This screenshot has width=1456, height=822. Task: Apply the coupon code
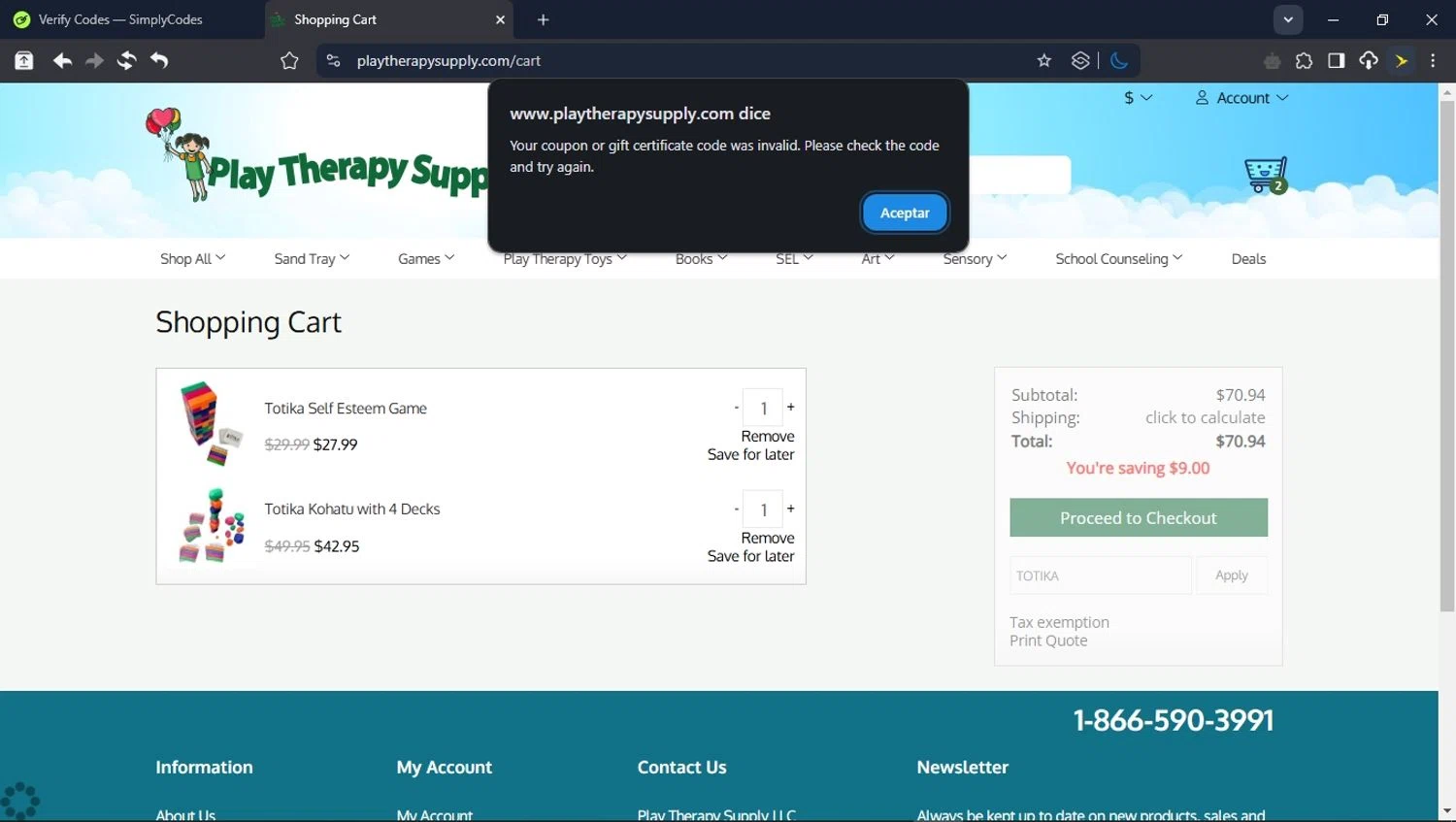(x=1232, y=575)
